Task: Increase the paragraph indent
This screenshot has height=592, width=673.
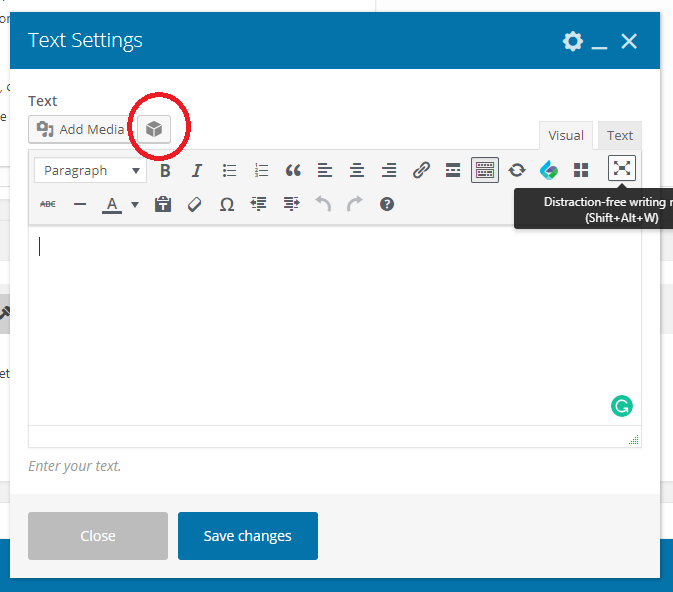Action: 291,204
